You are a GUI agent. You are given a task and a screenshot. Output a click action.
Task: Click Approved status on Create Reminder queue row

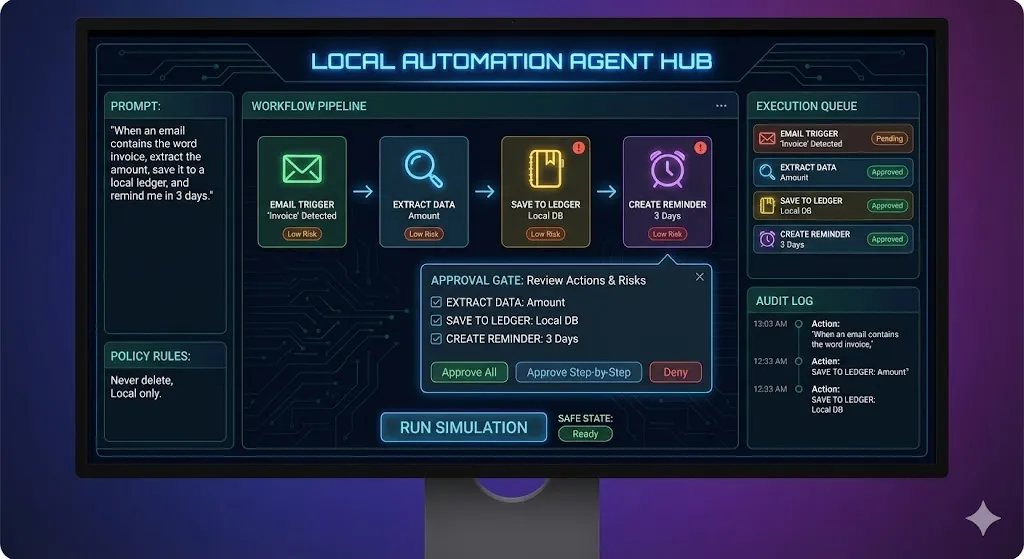tap(887, 239)
